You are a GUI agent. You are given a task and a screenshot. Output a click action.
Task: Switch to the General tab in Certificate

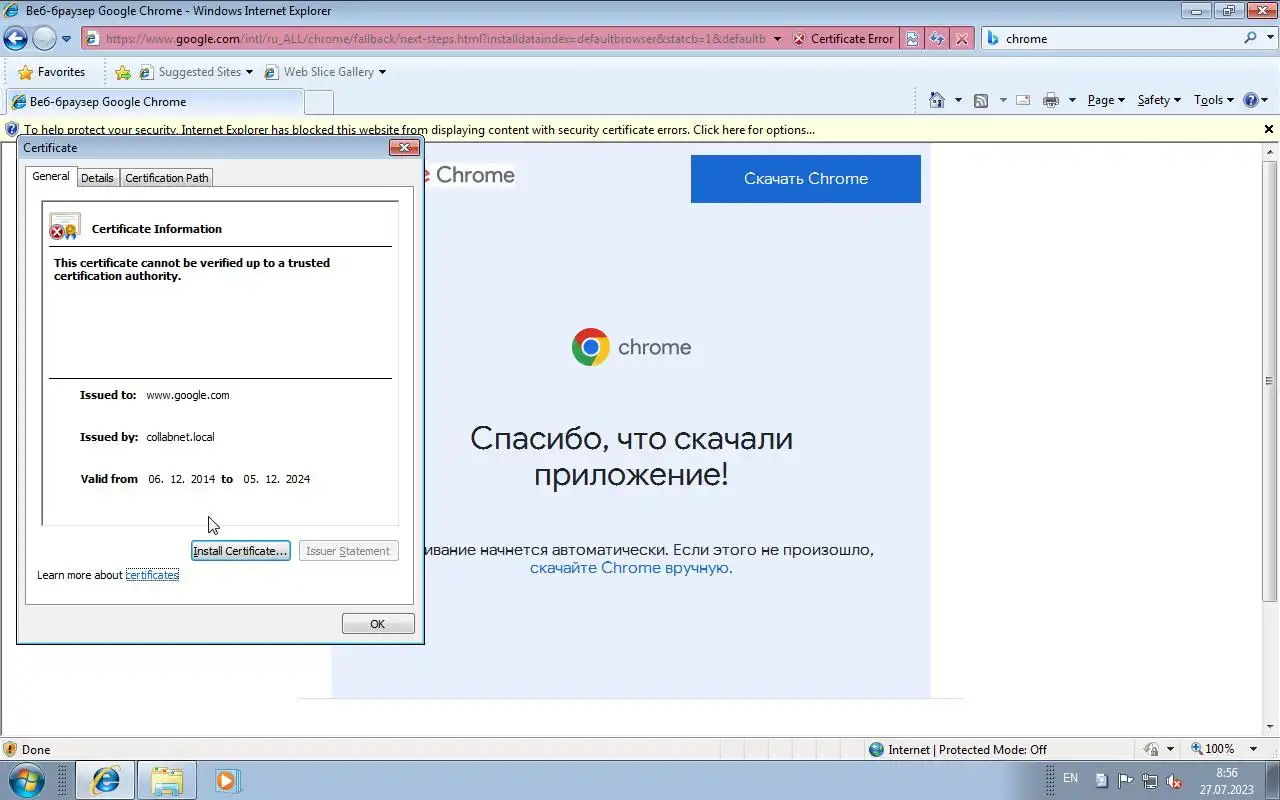click(x=51, y=176)
